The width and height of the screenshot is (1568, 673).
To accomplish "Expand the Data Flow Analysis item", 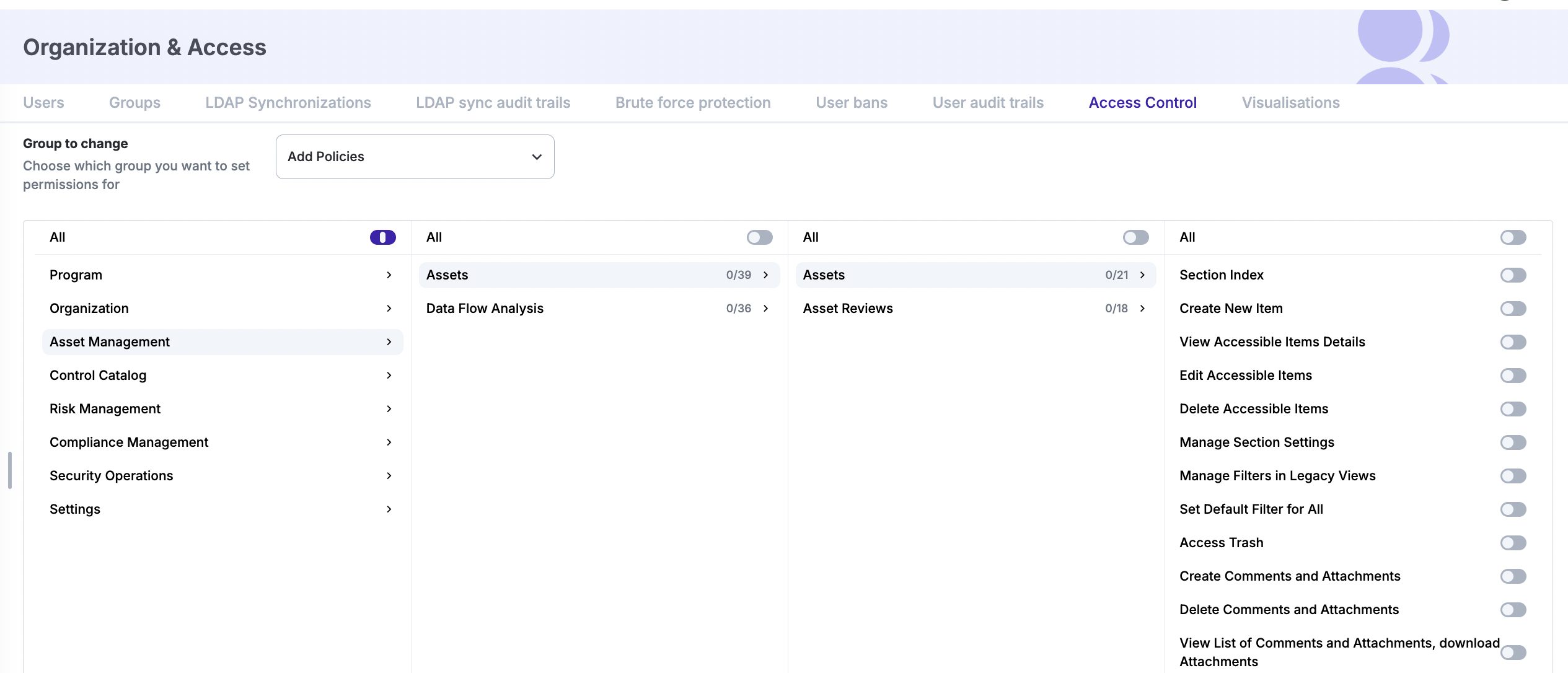I will pos(766,309).
